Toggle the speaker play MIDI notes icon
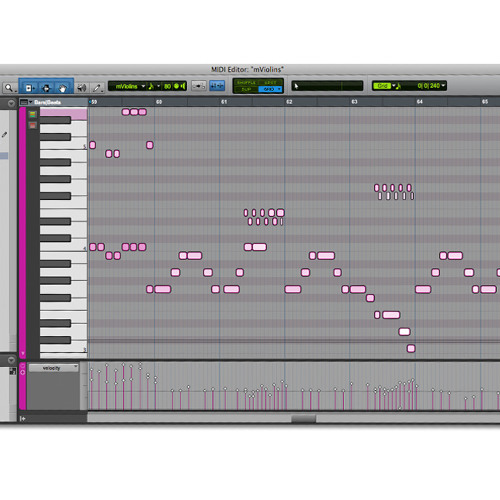The width and height of the screenshot is (500, 500). click(x=81, y=88)
